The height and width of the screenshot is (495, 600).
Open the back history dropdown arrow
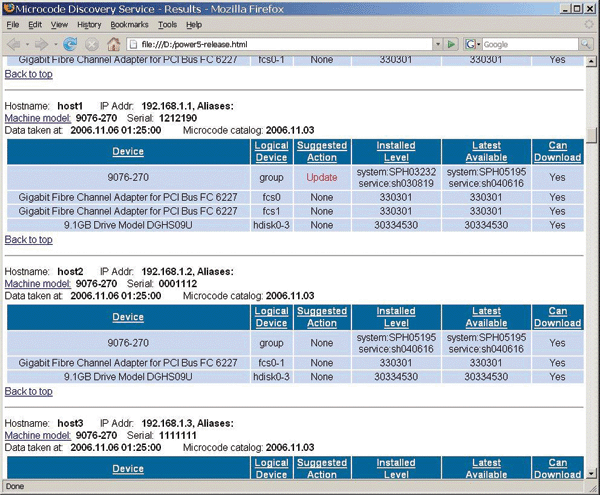(x=27, y=44)
